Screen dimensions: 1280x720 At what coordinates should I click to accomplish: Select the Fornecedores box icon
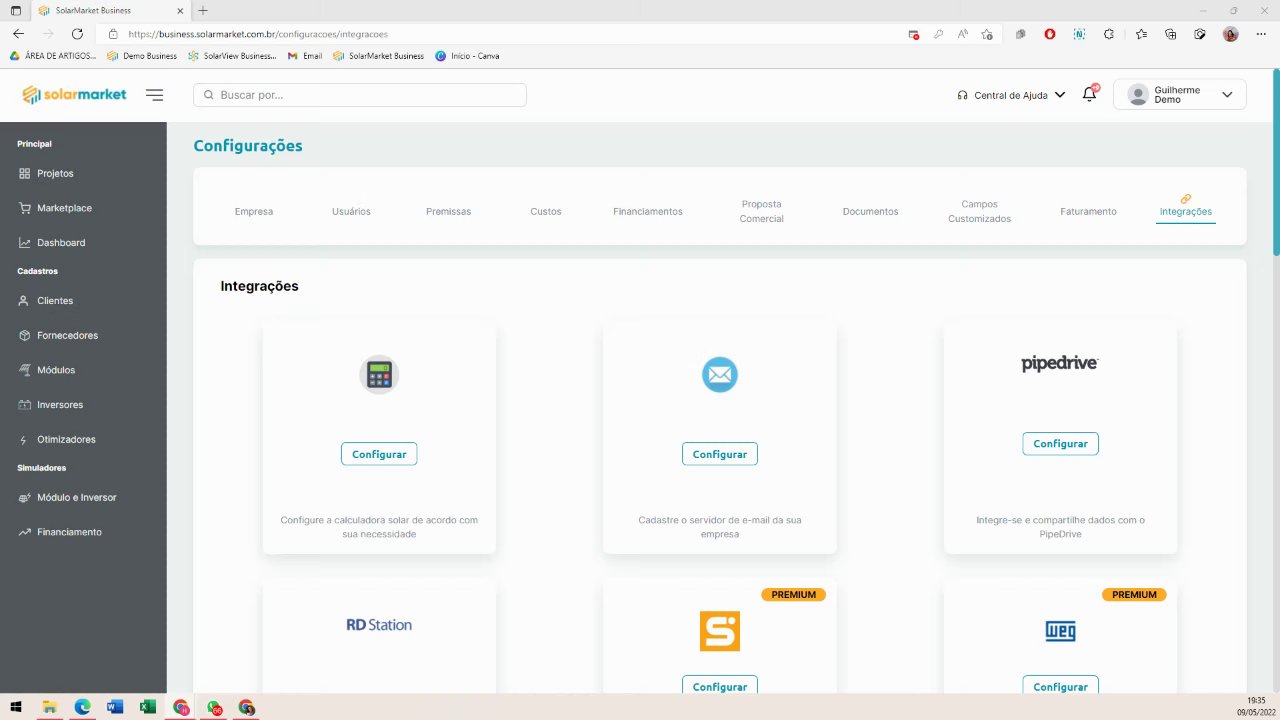25,335
